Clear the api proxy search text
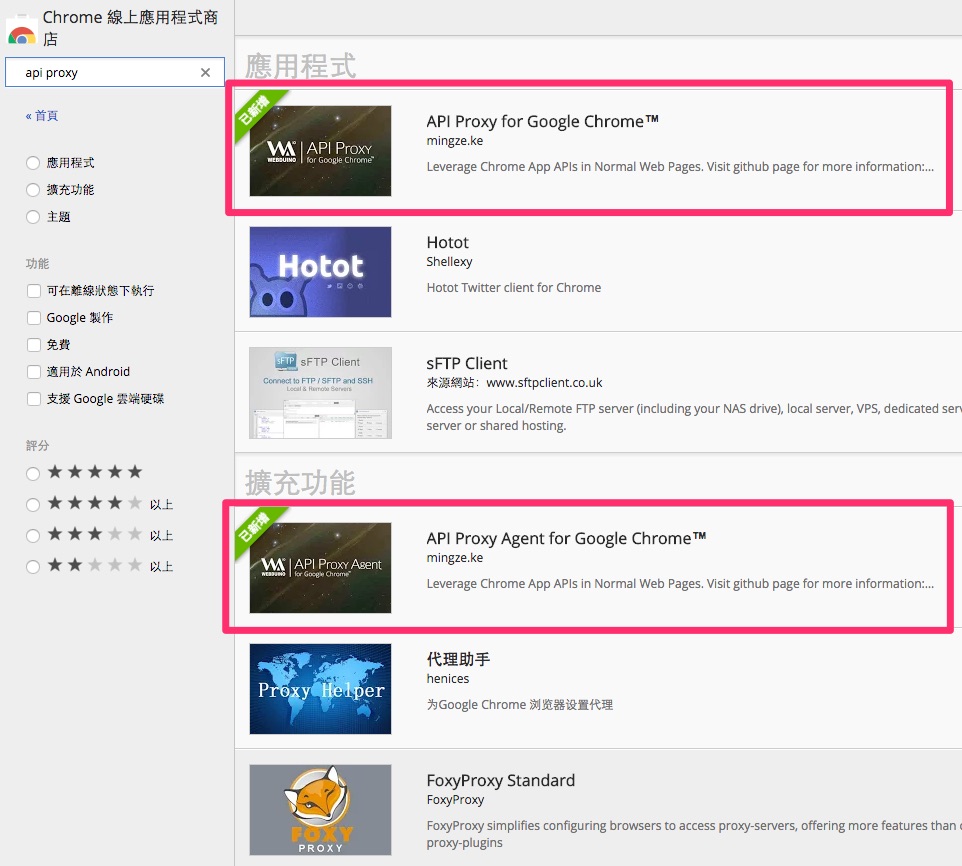This screenshot has height=866, width=962. (x=206, y=72)
